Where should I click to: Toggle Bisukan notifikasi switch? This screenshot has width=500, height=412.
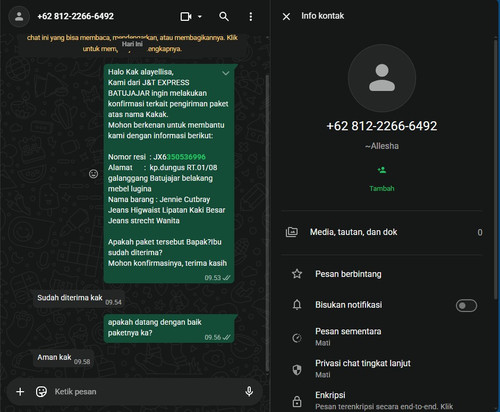point(466,305)
